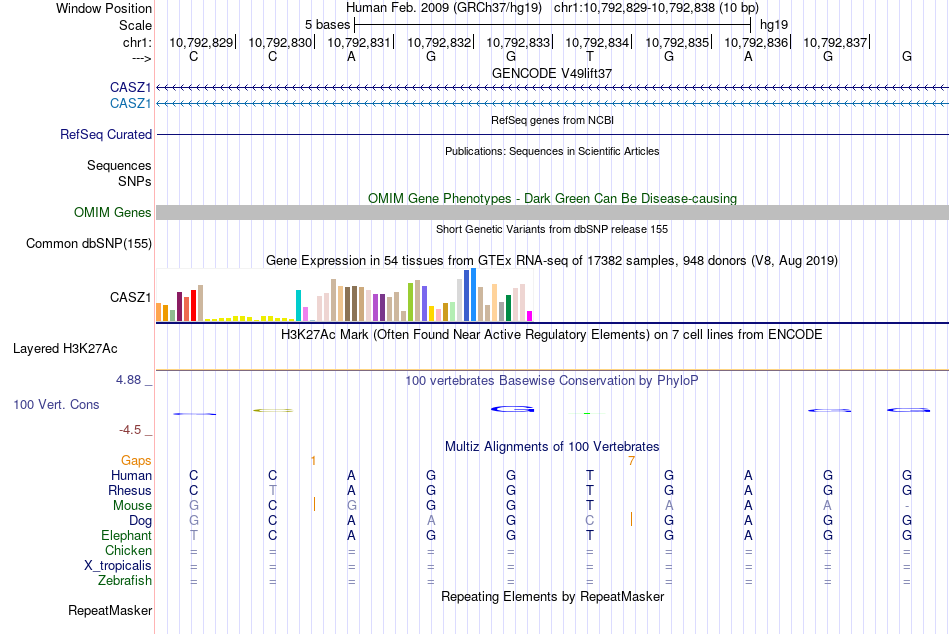The height and width of the screenshot is (634, 950).
Task: Click Publications: Sequences in Scientific Articles title
Action: tap(552, 151)
